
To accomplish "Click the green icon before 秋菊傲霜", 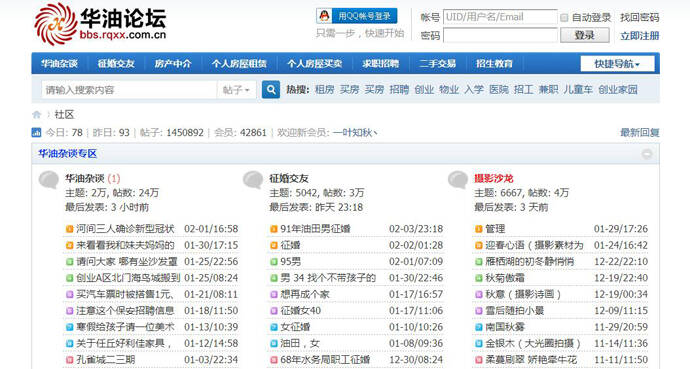I will click(479, 278).
